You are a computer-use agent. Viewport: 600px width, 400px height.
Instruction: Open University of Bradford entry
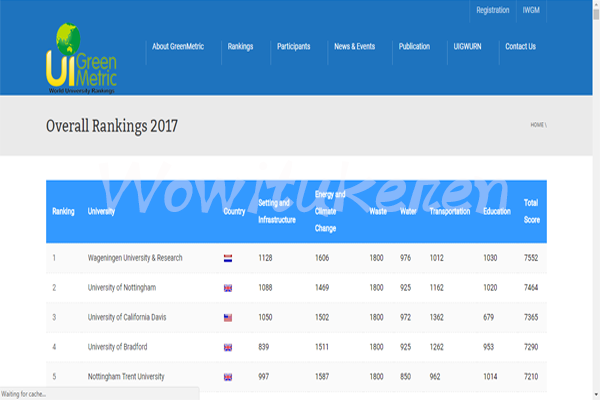[x=117, y=347]
